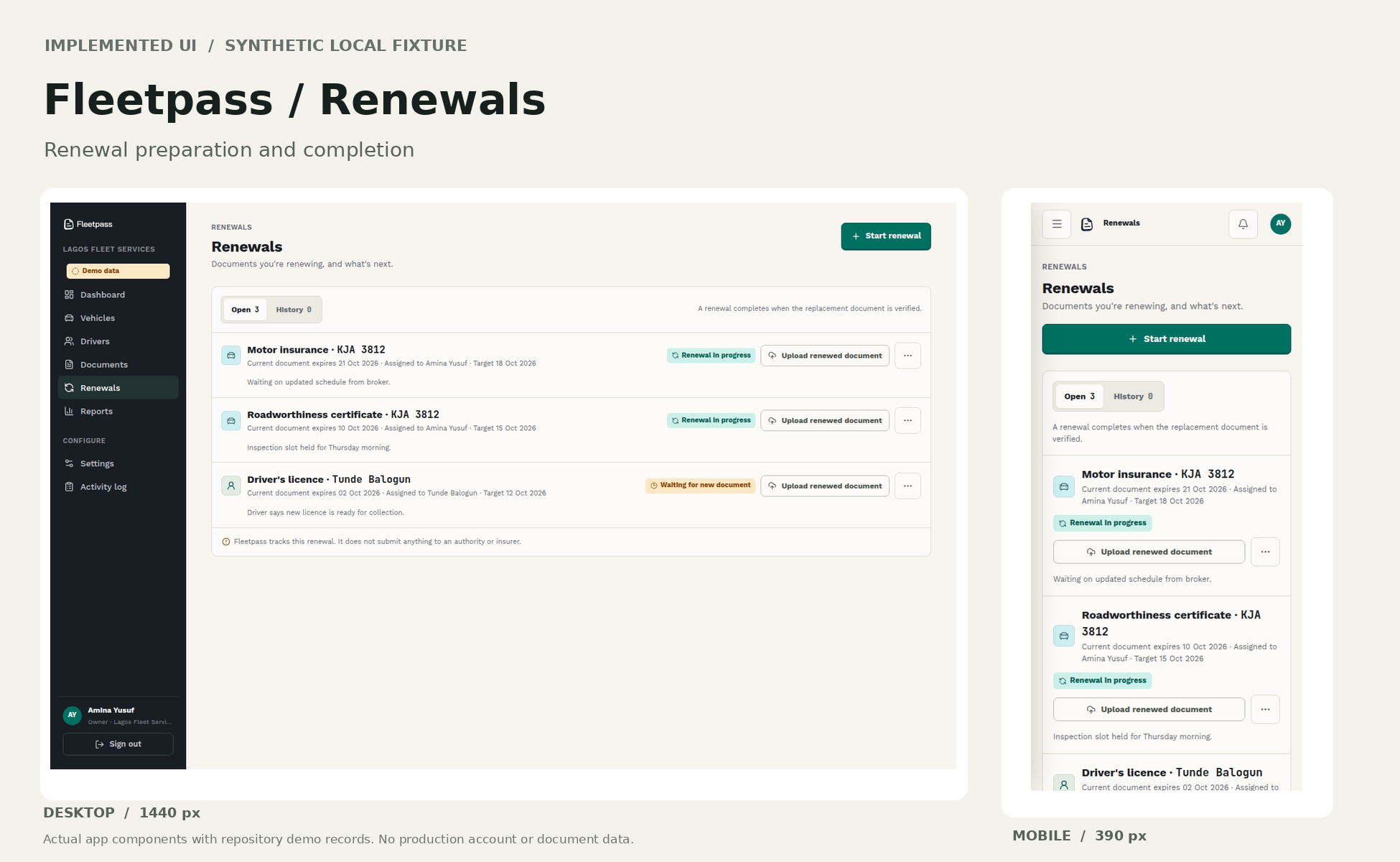
Task: Click mobile Start renewal button
Action: (x=1167, y=339)
